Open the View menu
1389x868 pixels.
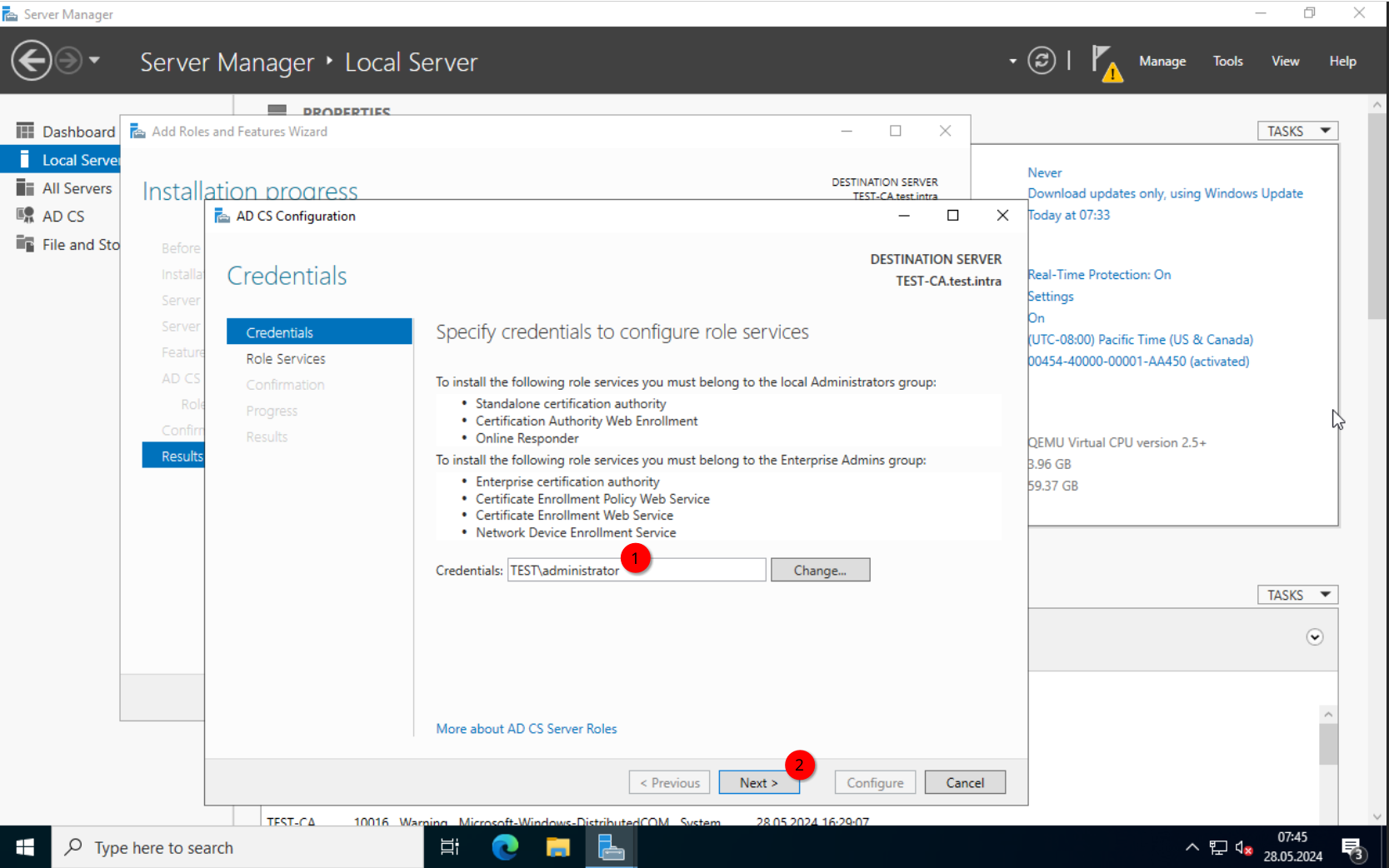tap(1285, 61)
